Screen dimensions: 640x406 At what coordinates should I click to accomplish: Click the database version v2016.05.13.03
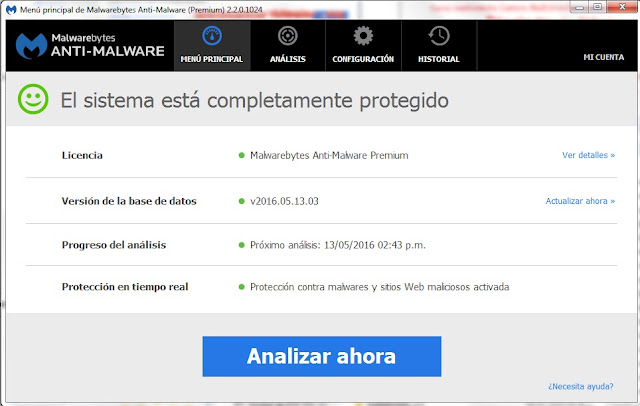(x=284, y=201)
